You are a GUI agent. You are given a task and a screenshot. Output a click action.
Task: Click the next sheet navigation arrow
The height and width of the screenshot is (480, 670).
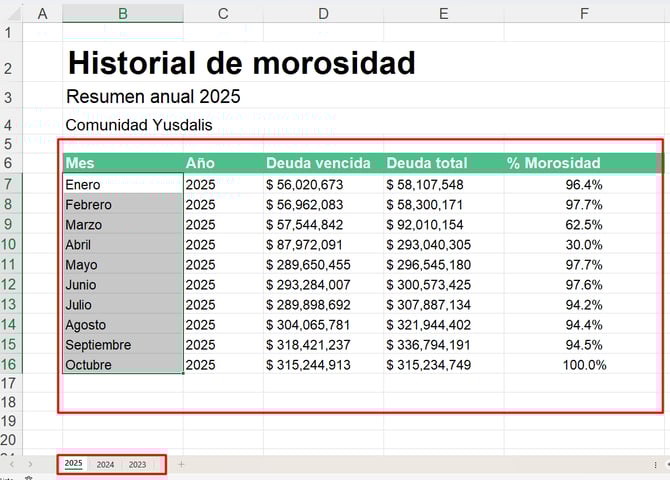click(x=31, y=464)
